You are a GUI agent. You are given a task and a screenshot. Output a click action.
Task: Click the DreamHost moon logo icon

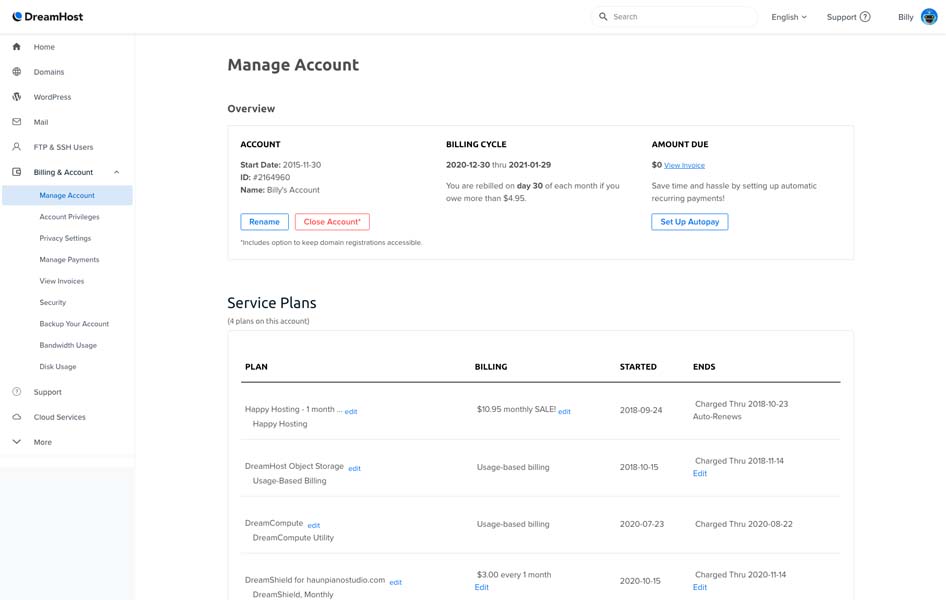tap(17, 16)
